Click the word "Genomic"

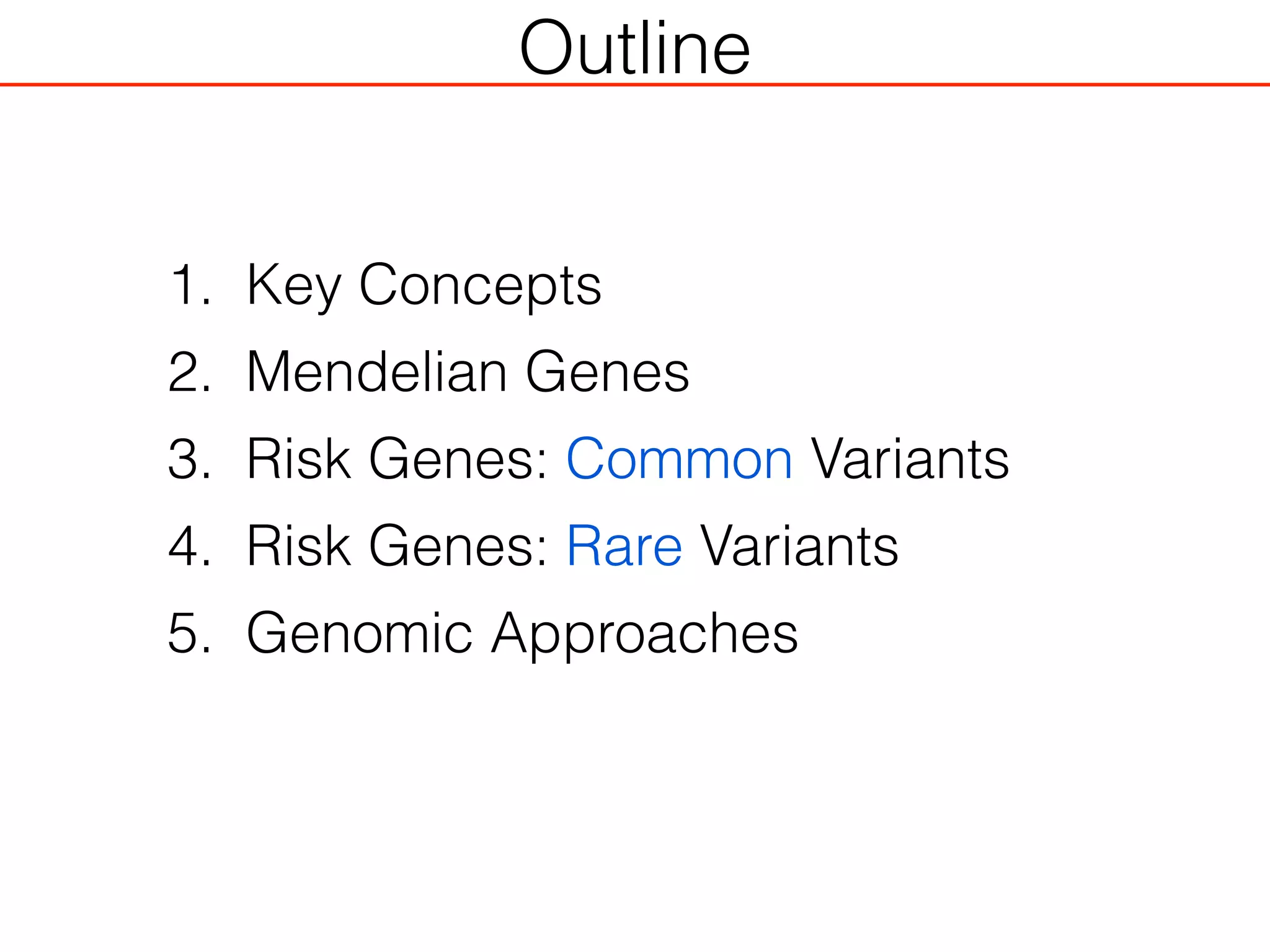point(359,633)
